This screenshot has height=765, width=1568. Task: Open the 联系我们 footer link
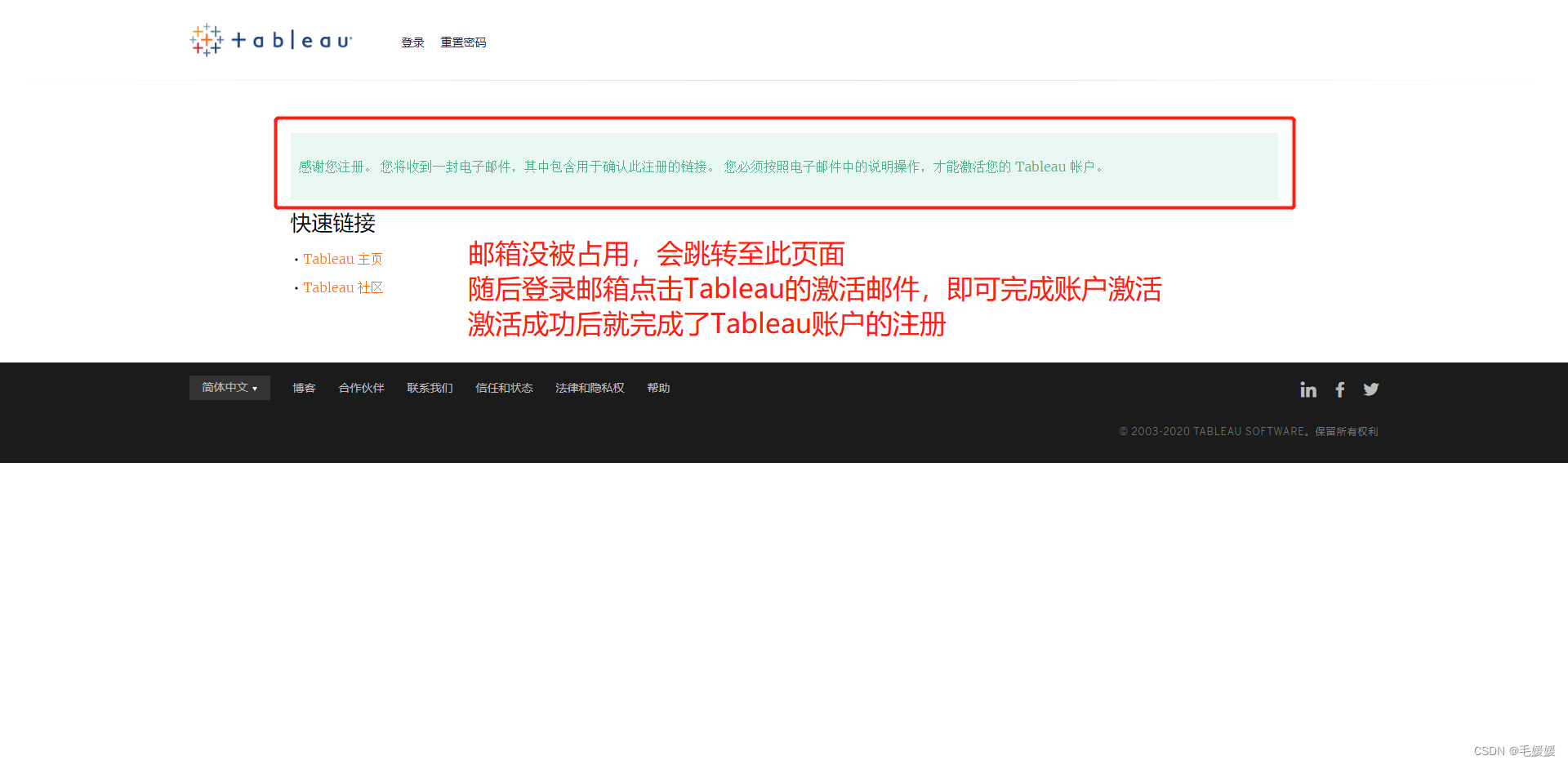pos(430,388)
